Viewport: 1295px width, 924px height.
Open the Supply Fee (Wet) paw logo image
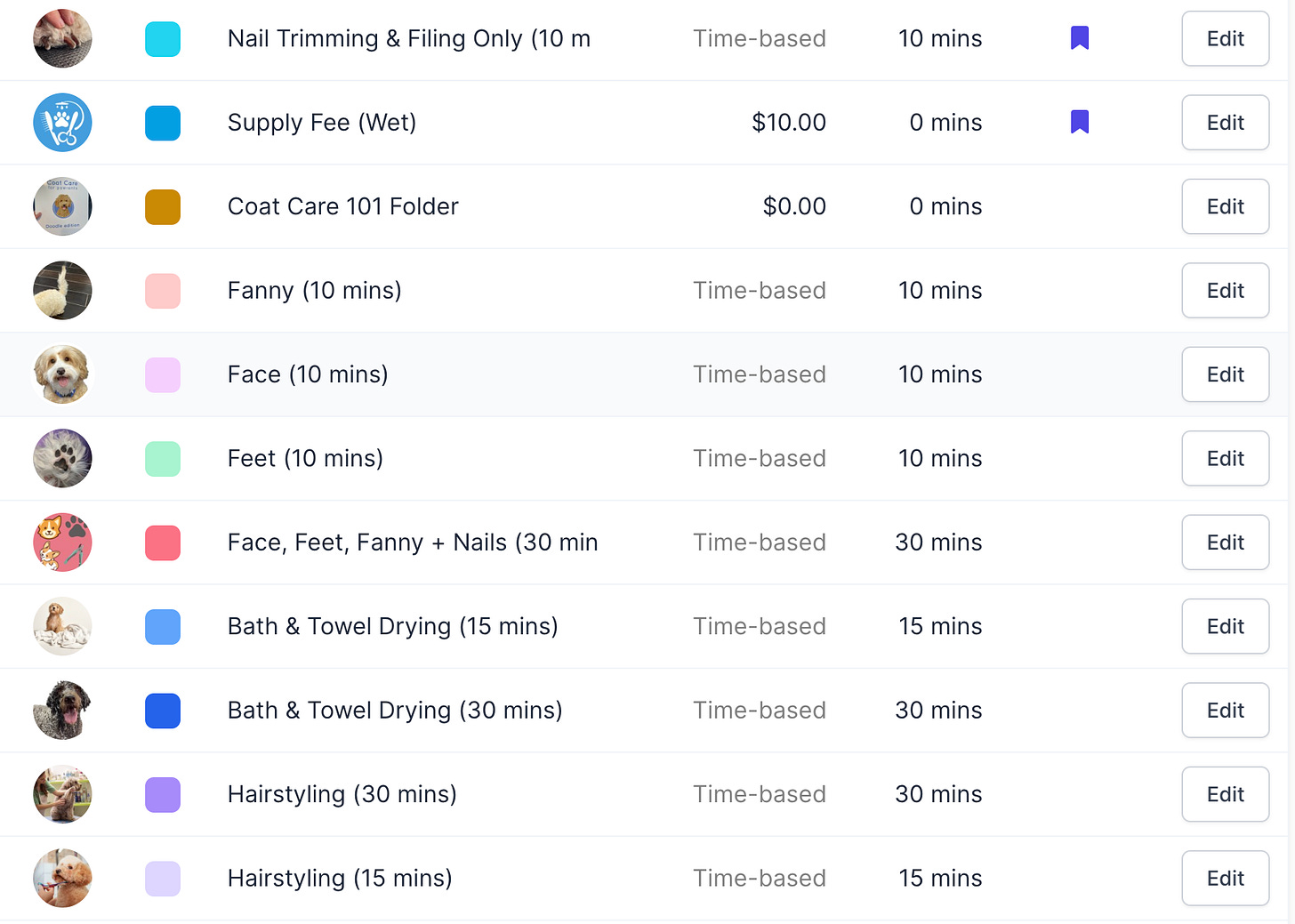[x=62, y=123]
